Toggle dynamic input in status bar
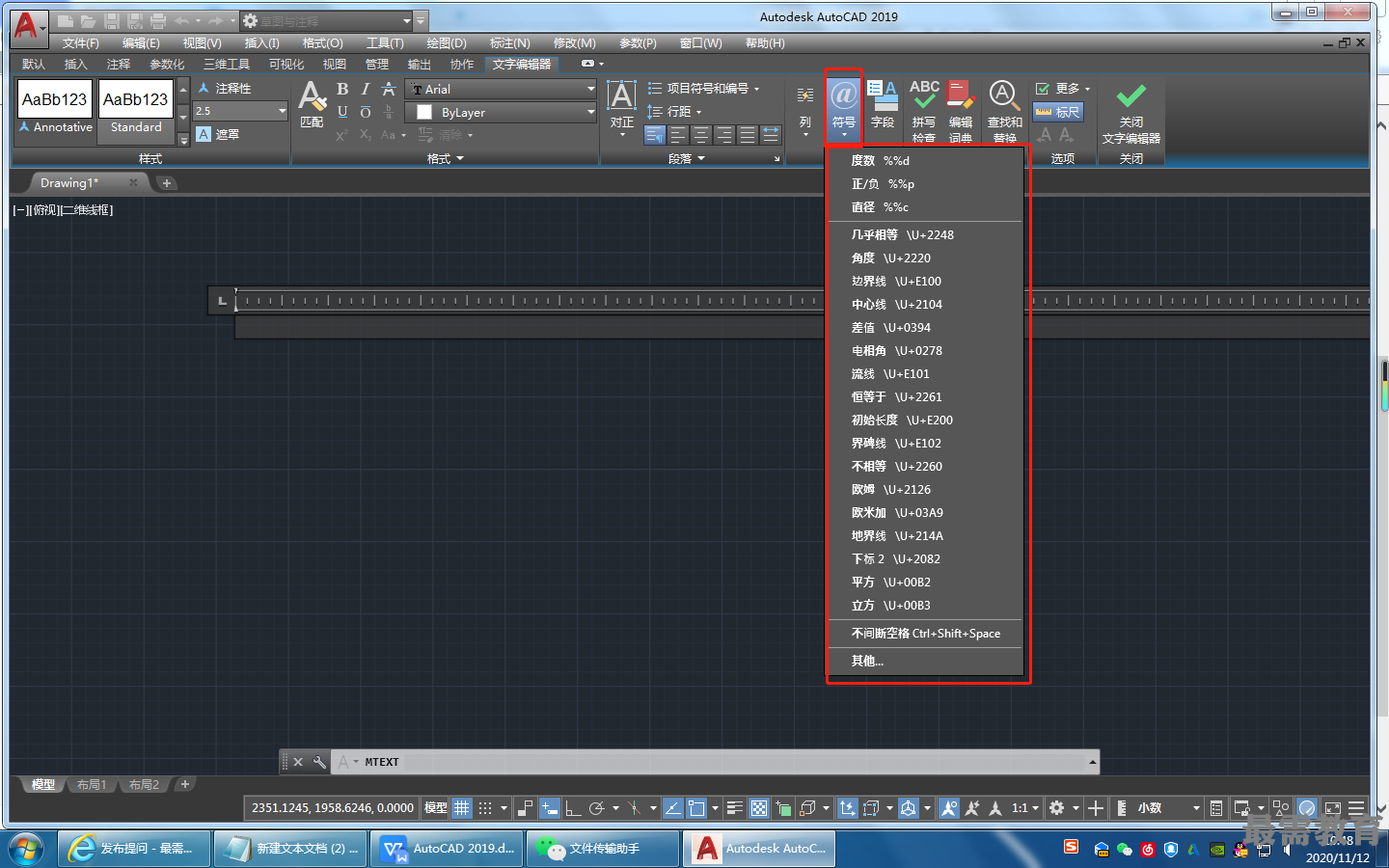 [549, 808]
